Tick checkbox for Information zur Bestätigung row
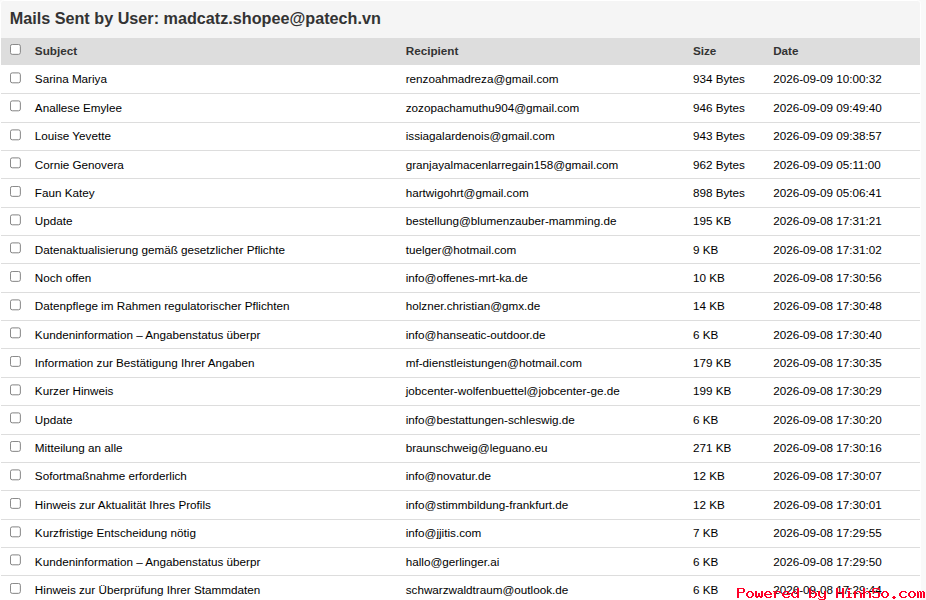Screen dimensions: 926x600 click(15, 362)
